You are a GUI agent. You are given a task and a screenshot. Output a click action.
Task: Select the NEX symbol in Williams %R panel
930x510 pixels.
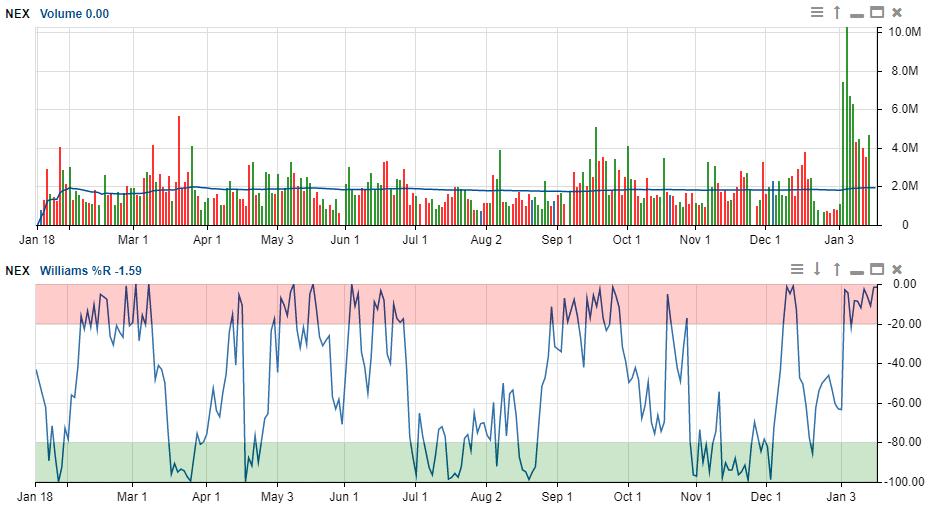click(17, 270)
